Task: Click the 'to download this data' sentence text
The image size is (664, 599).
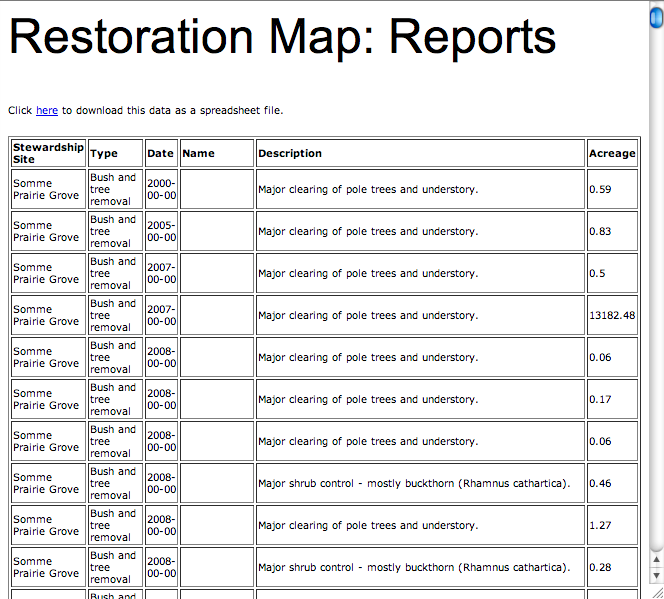Action: click(172, 110)
